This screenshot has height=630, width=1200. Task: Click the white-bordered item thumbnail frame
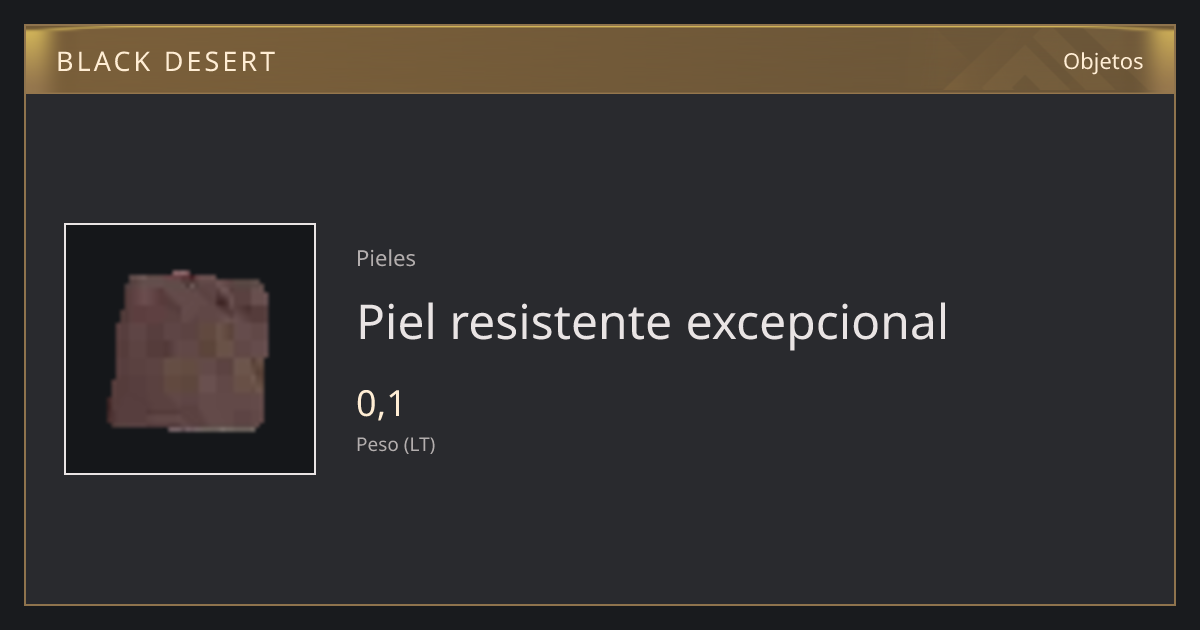[x=190, y=349]
